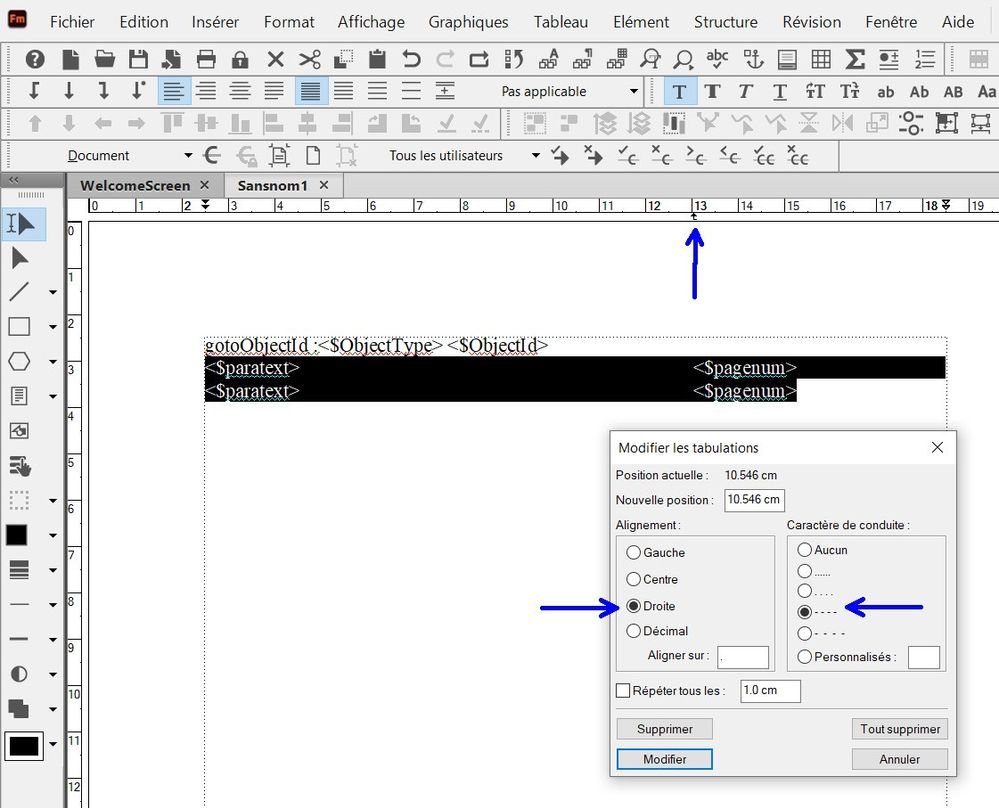Screen dimensions: 999x808
Task: Choose the Rectangle drawing tool
Action: 23,326
